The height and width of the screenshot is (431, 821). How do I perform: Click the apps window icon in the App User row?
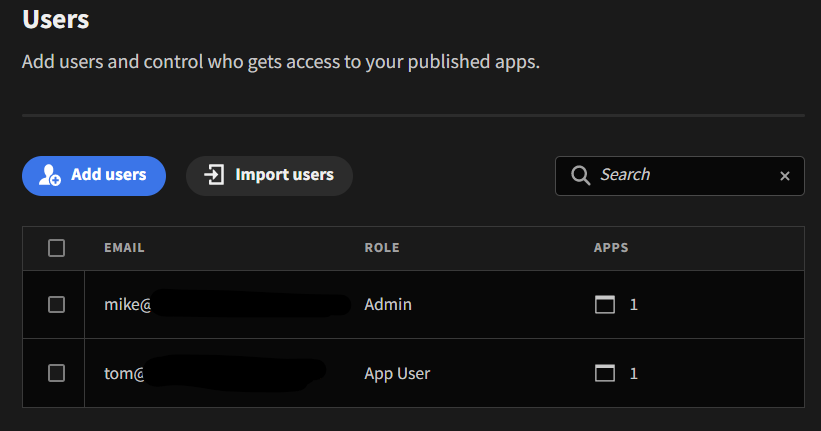tap(605, 373)
